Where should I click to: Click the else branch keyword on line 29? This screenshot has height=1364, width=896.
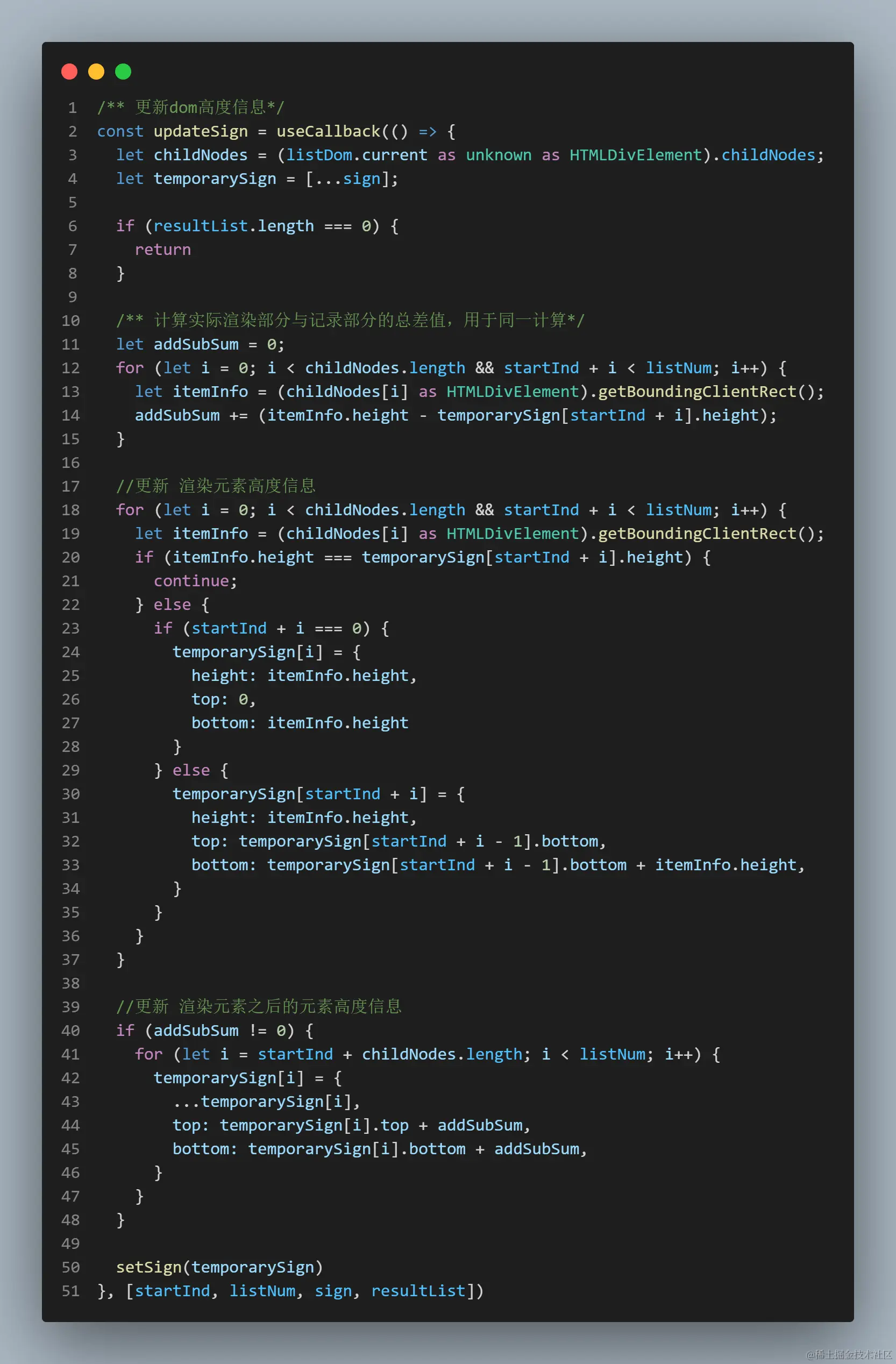pos(191,770)
